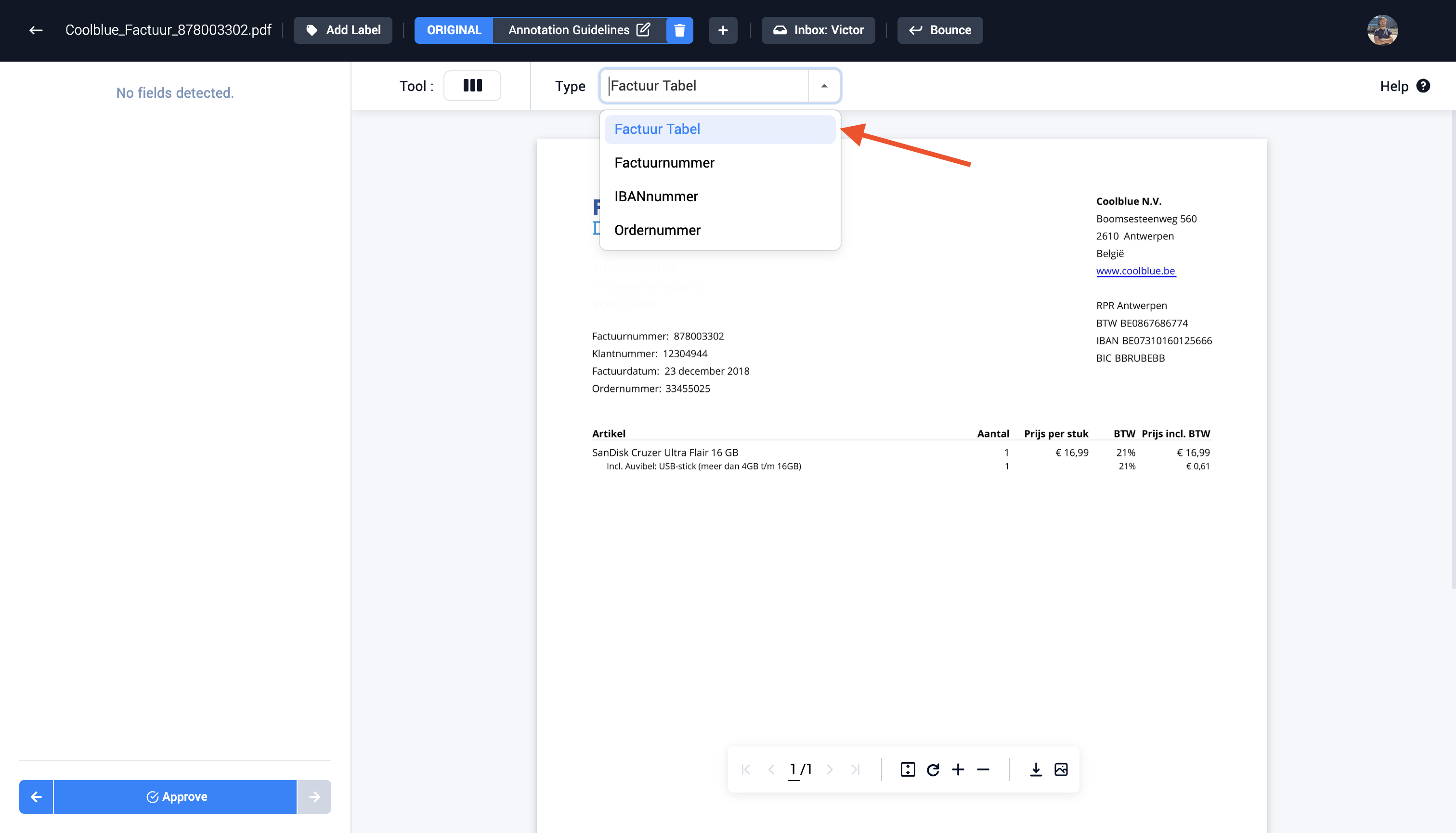
Task: Zoom out with the minus icon
Action: pyautogui.click(x=983, y=769)
